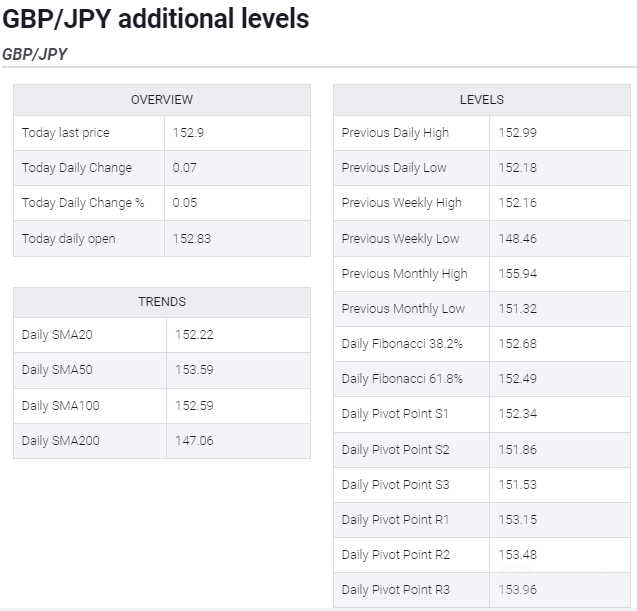
Task: Click the Daily Pivot Point R1 value 153.15
Action: [518, 520]
